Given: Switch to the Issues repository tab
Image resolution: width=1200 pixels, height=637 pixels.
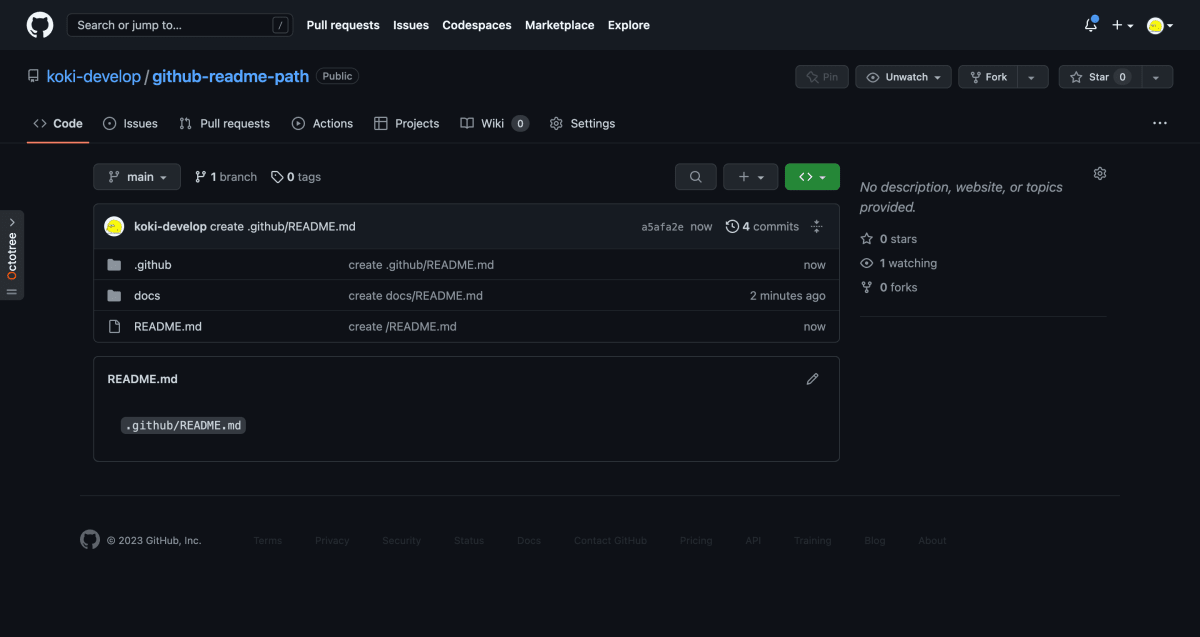Looking at the screenshot, I should tap(130, 123).
